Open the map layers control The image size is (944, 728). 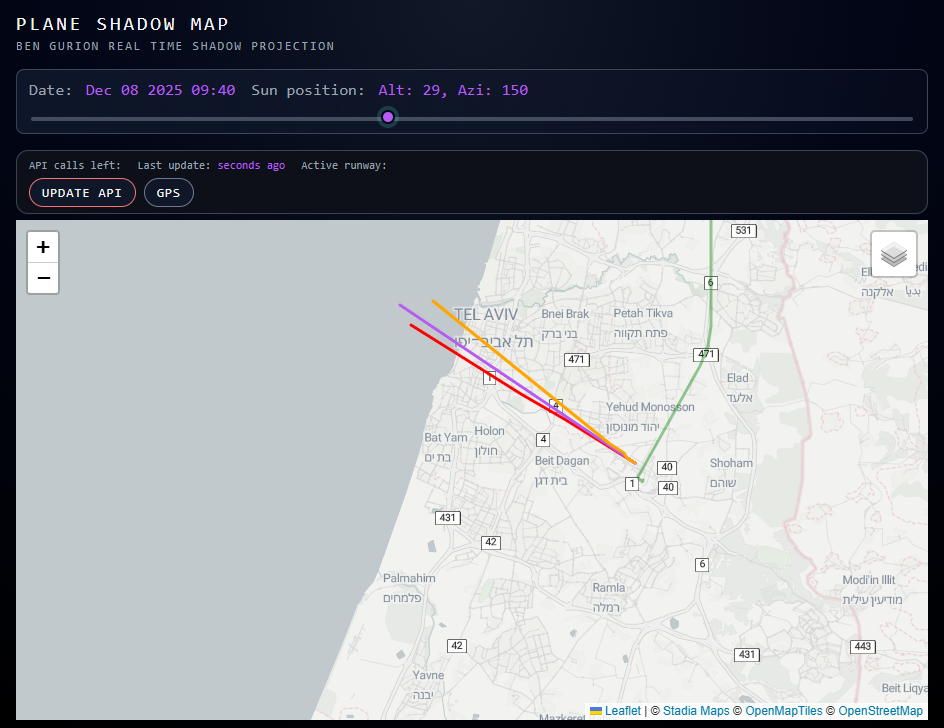coord(893,254)
